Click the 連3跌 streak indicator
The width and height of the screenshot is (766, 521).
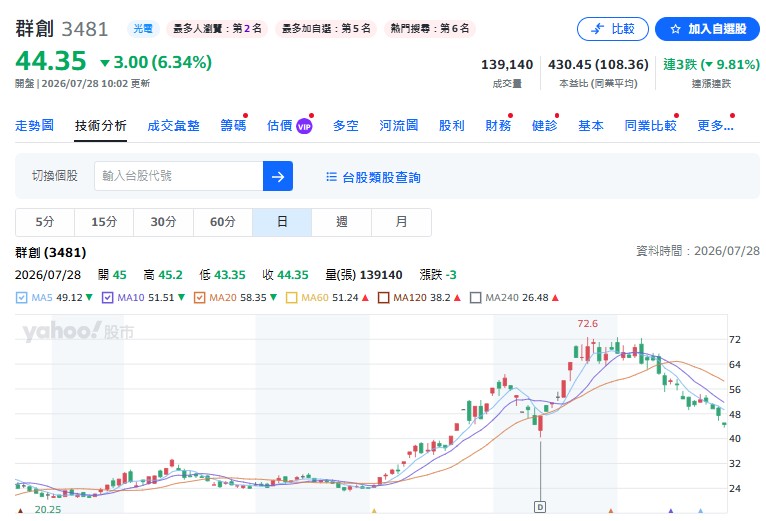click(x=711, y=65)
